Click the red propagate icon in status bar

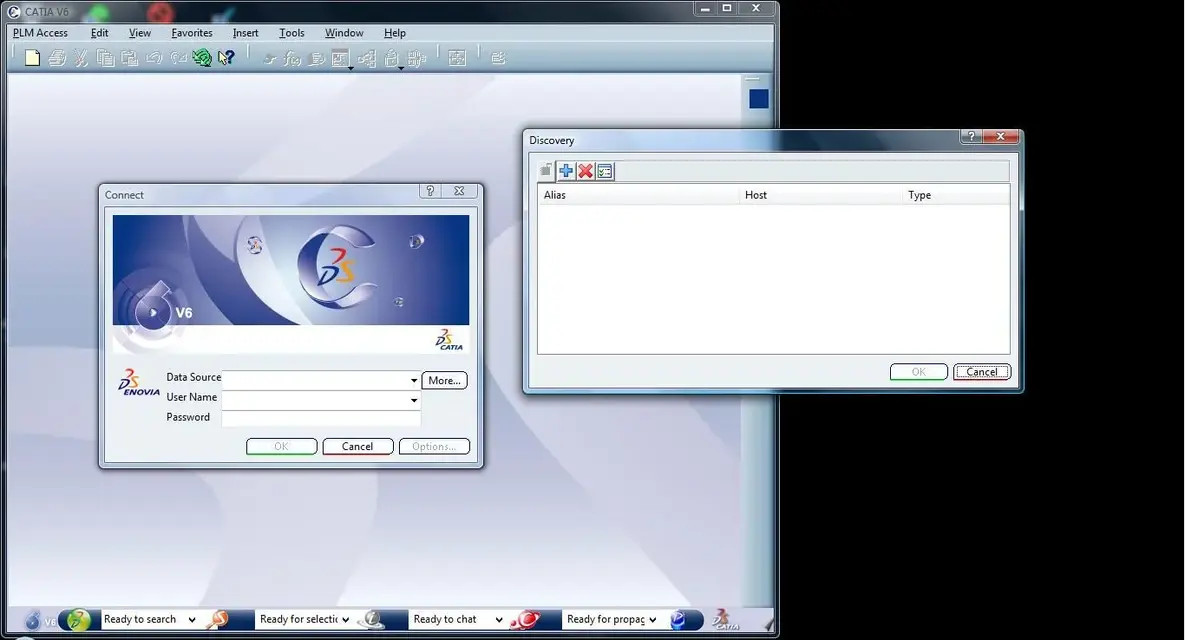pos(524,620)
